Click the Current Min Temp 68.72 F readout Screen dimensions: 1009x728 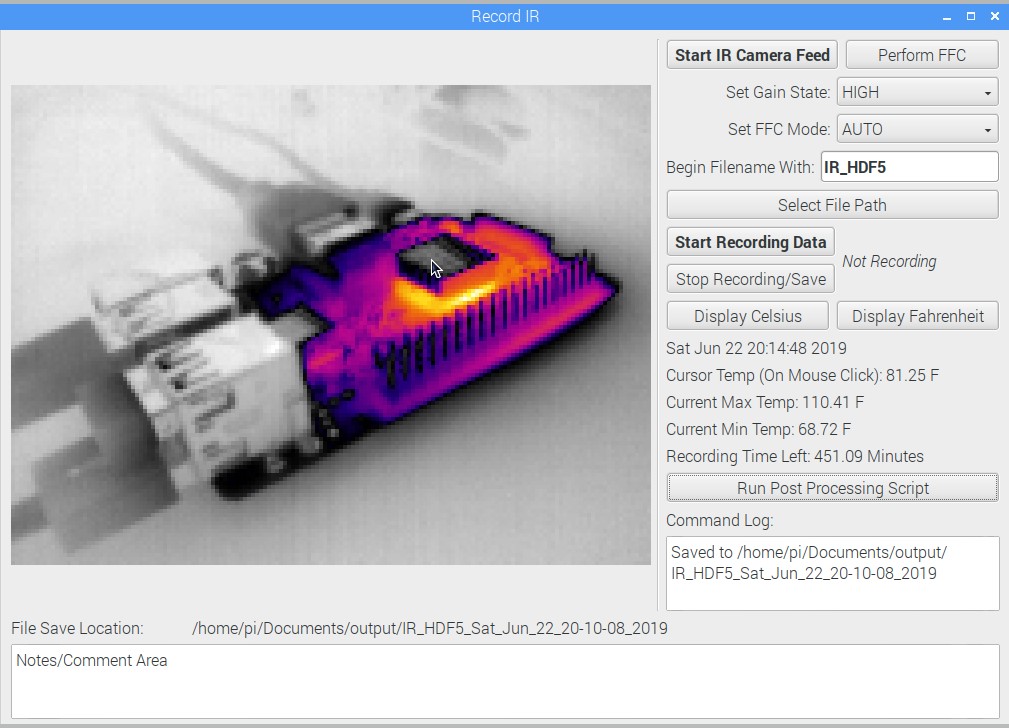click(758, 429)
